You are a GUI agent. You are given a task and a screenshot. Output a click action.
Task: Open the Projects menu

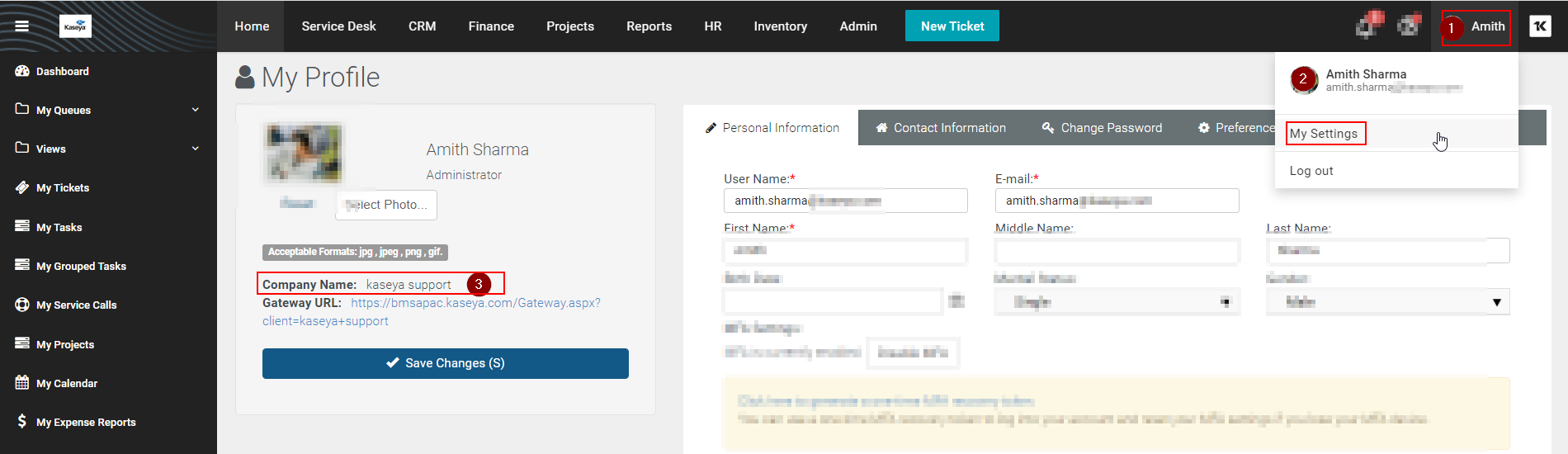tap(570, 26)
